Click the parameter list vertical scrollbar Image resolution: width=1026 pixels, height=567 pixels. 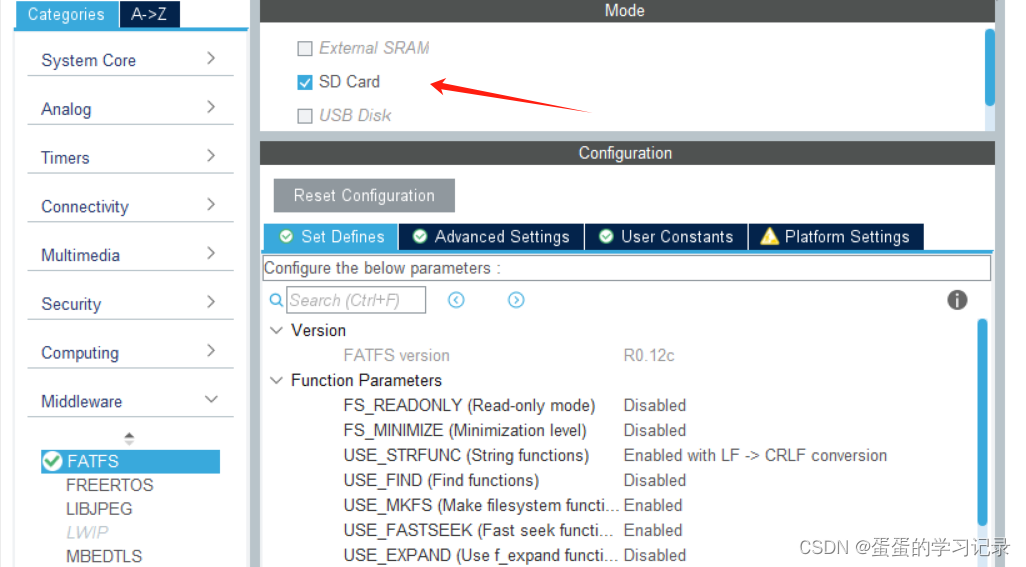coord(982,422)
